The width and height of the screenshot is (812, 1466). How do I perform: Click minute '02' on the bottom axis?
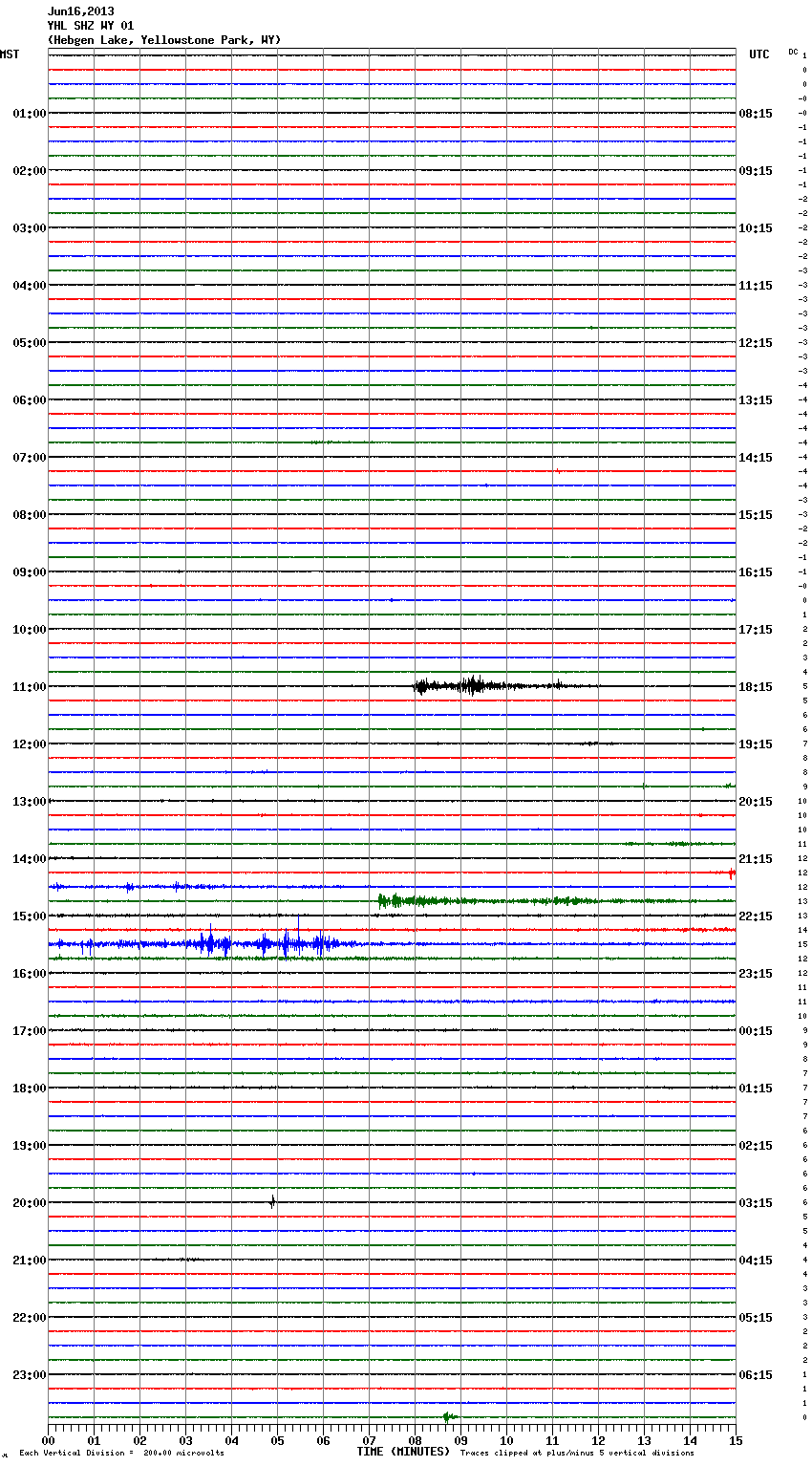(x=139, y=1440)
